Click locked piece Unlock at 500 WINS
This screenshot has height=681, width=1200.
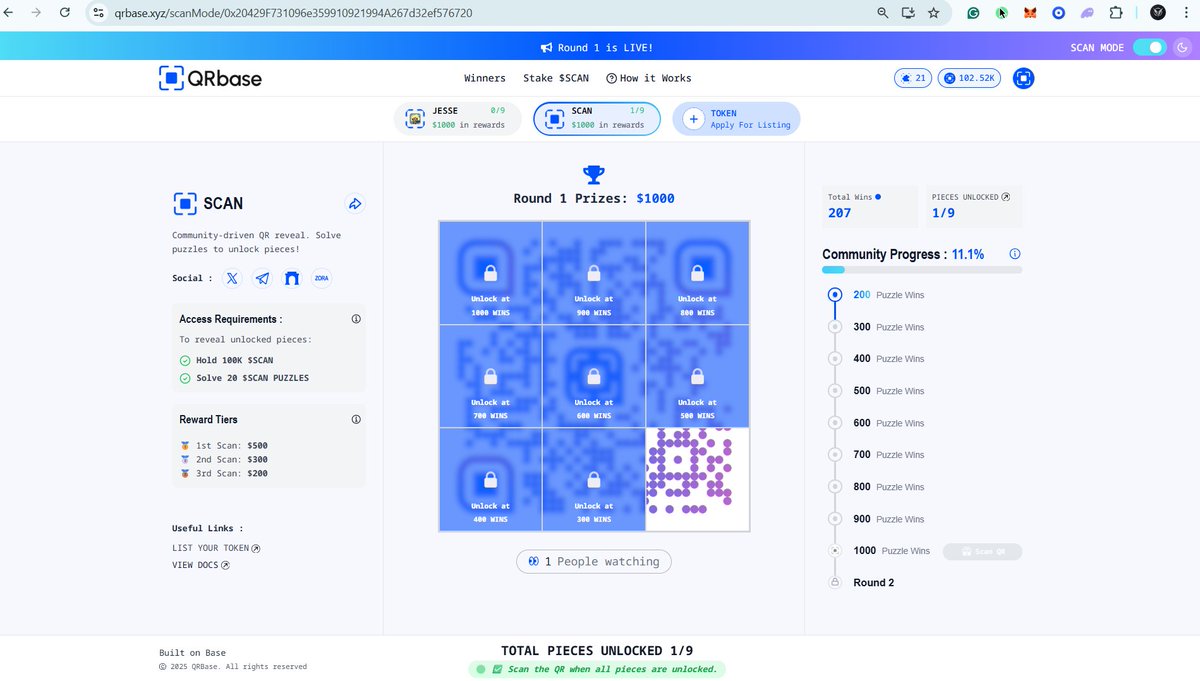(x=697, y=377)
